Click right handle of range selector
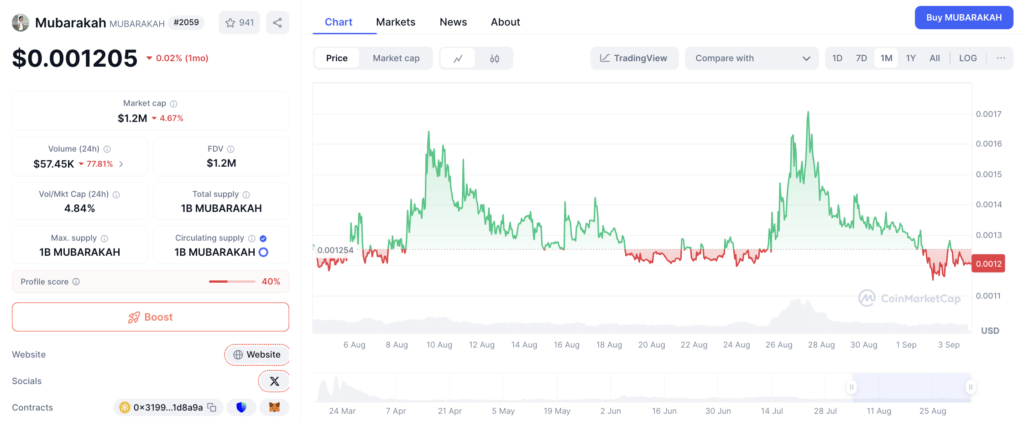The image size is (1024, 422). 970,387
